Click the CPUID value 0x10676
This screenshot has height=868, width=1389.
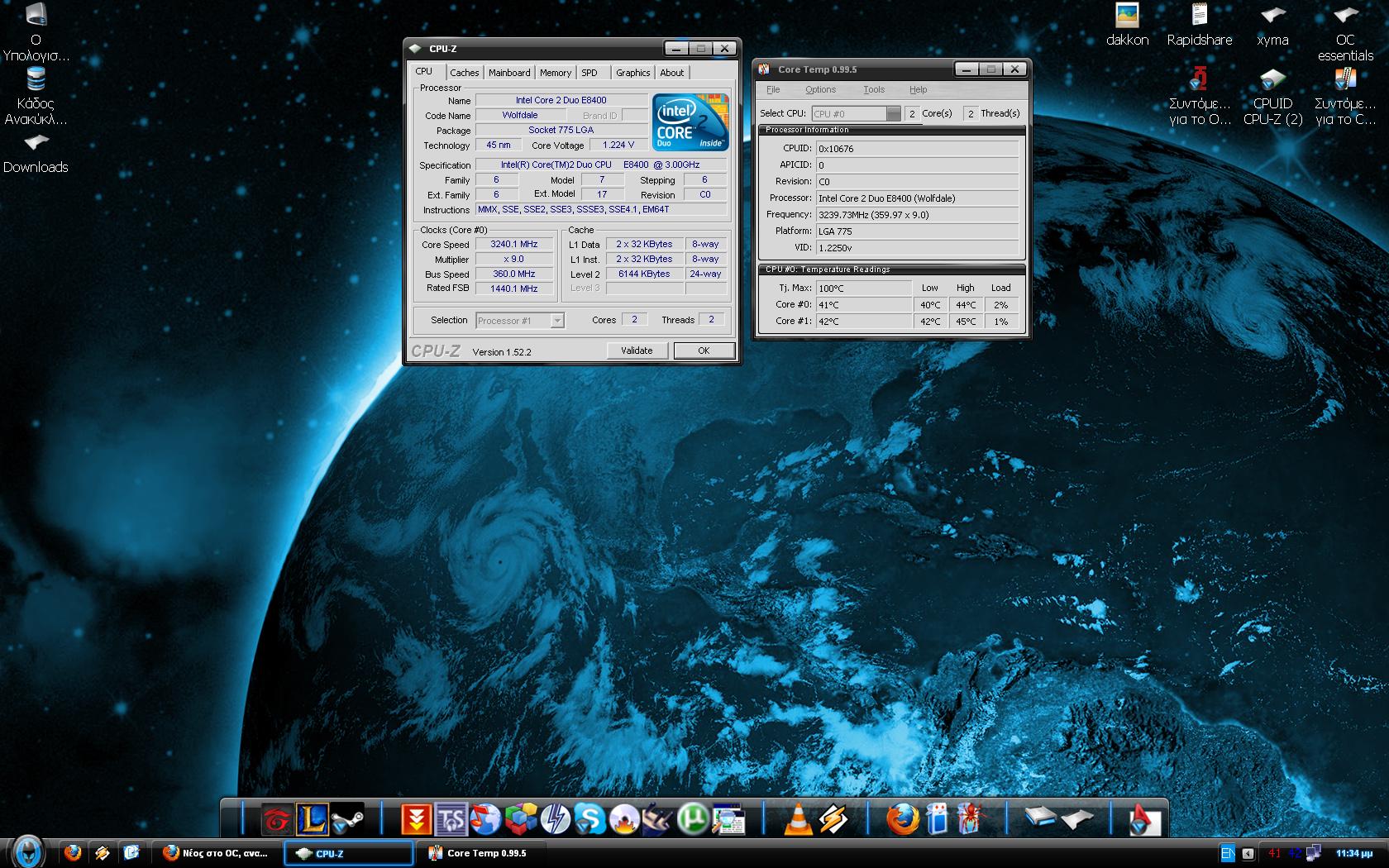917,149
